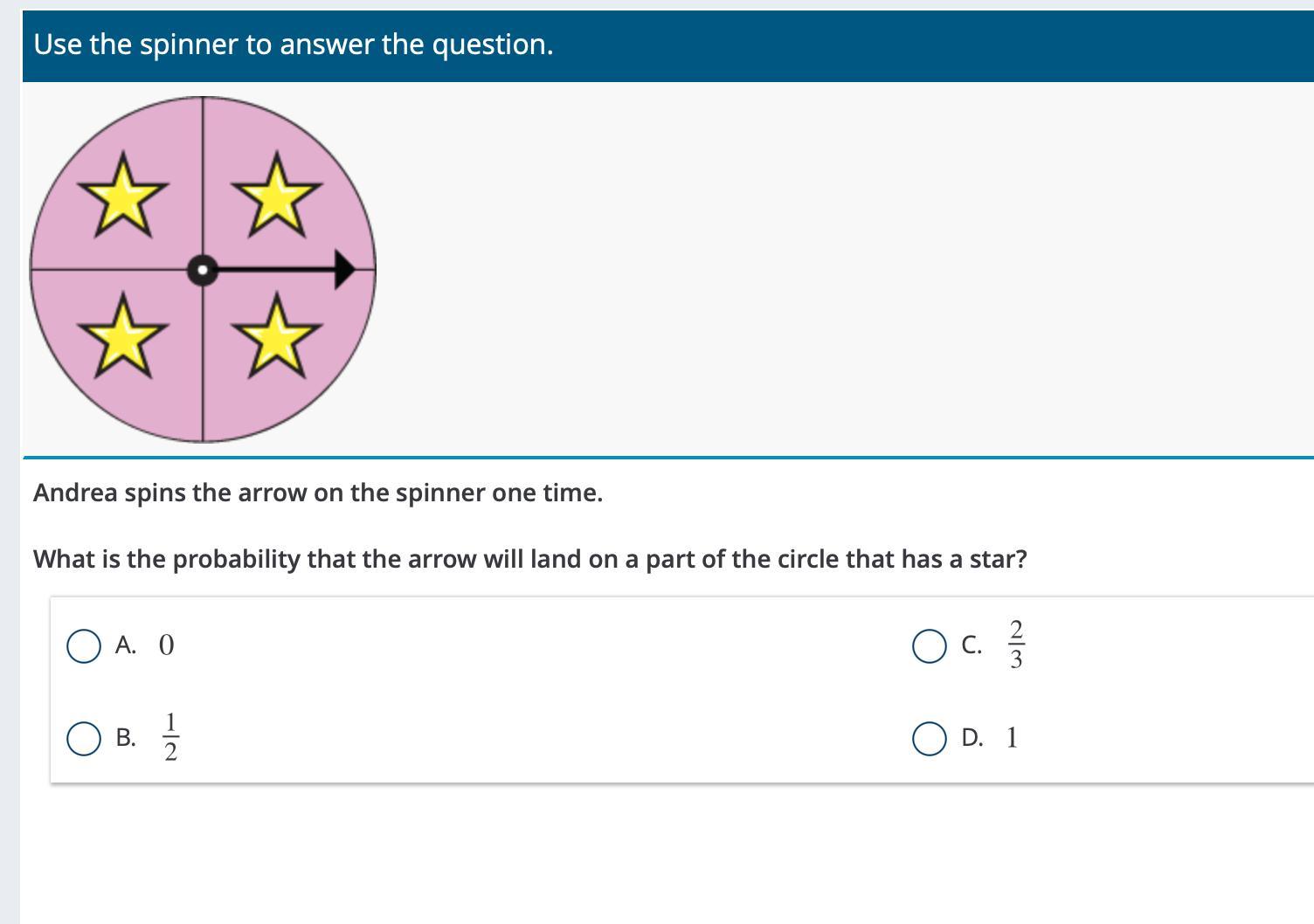Click the option letter D label
This screenshot has height=924, width=1314.
972,738
